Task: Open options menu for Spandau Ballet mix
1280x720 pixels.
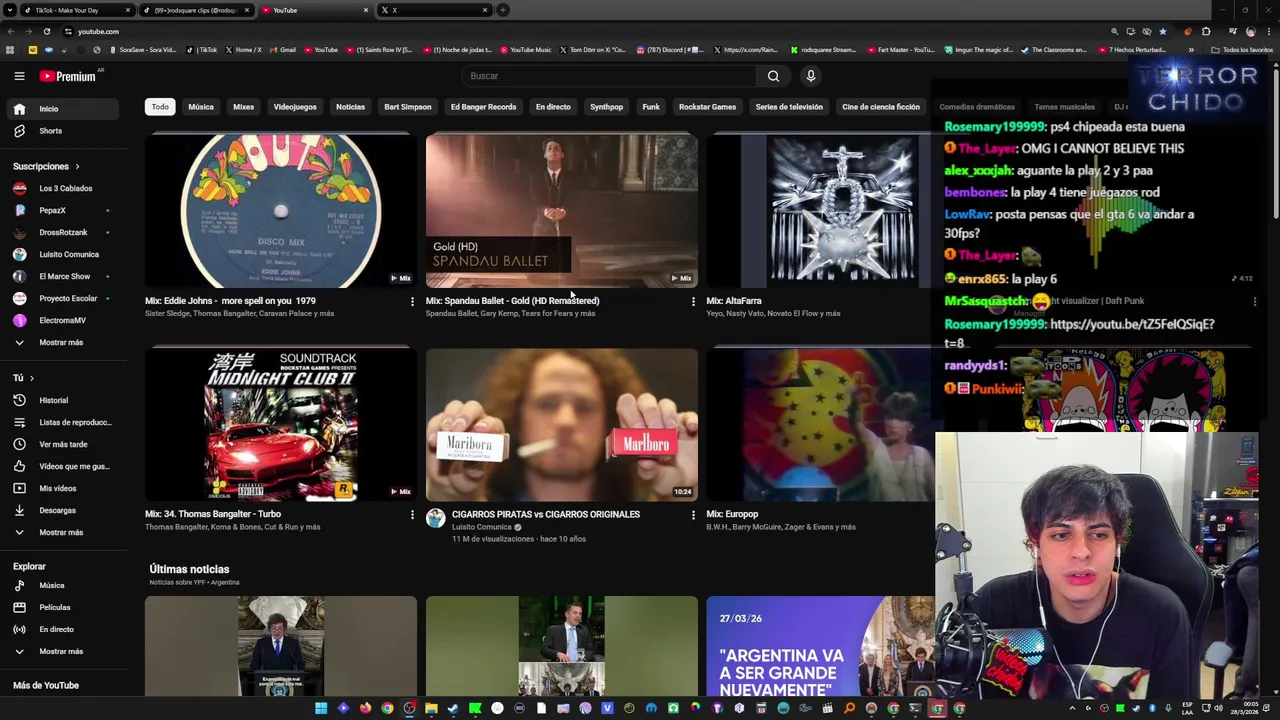Action: (693, 301)
